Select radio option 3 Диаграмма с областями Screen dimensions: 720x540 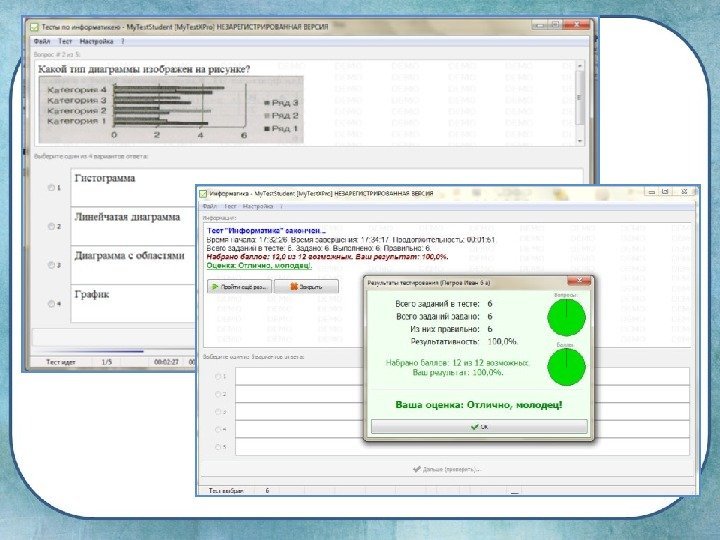tap(51, 265)
